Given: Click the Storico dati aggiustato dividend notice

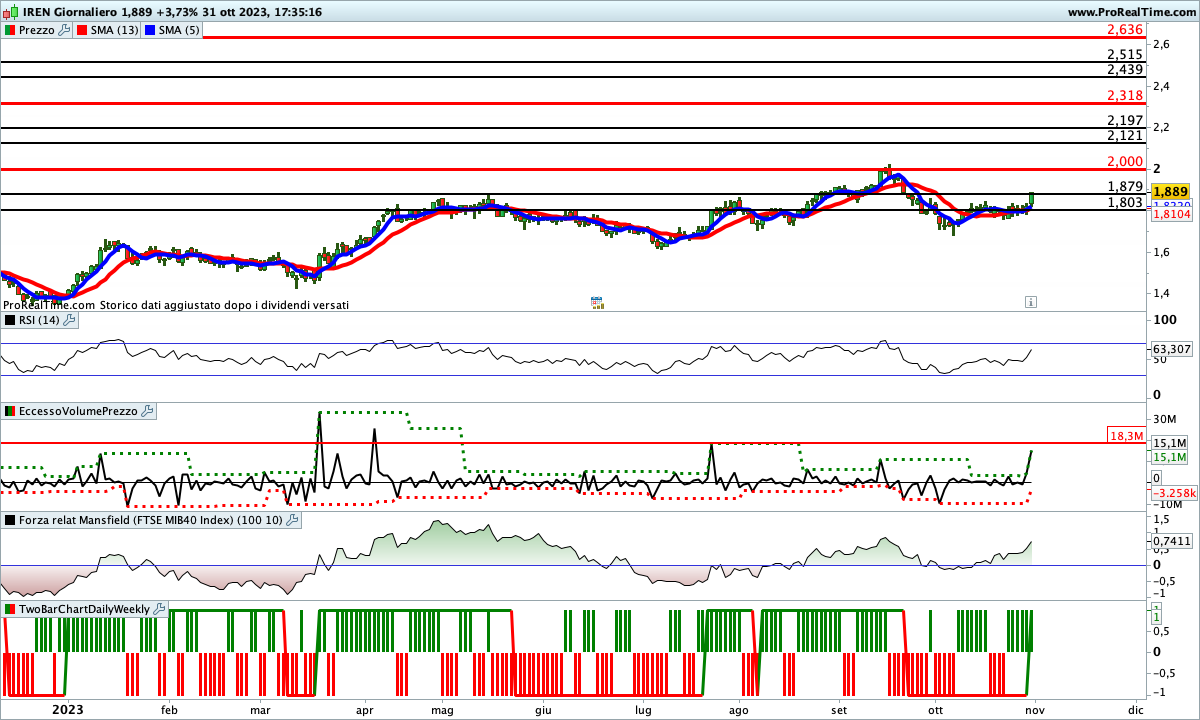Looking at the screenshot, I should point(226,305).
